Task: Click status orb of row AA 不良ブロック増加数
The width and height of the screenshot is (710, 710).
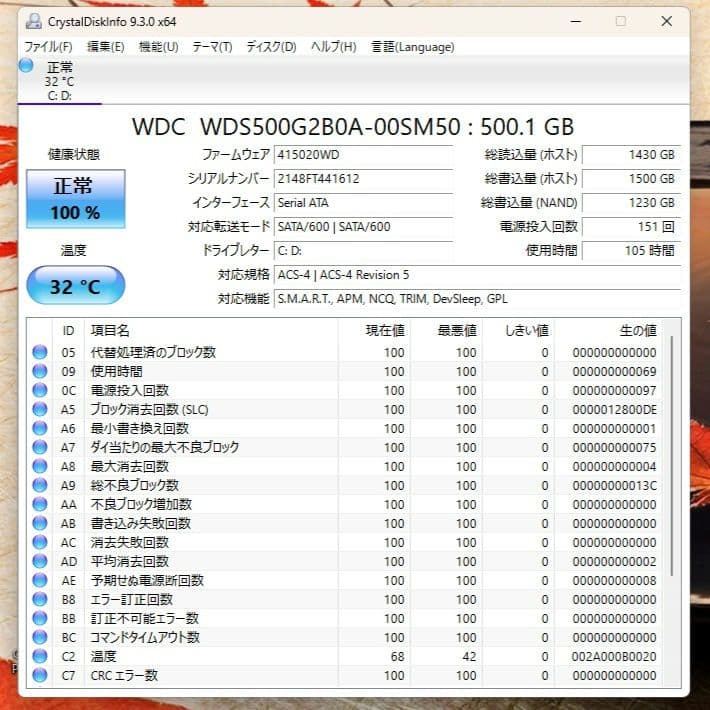Action: (40, 504)
